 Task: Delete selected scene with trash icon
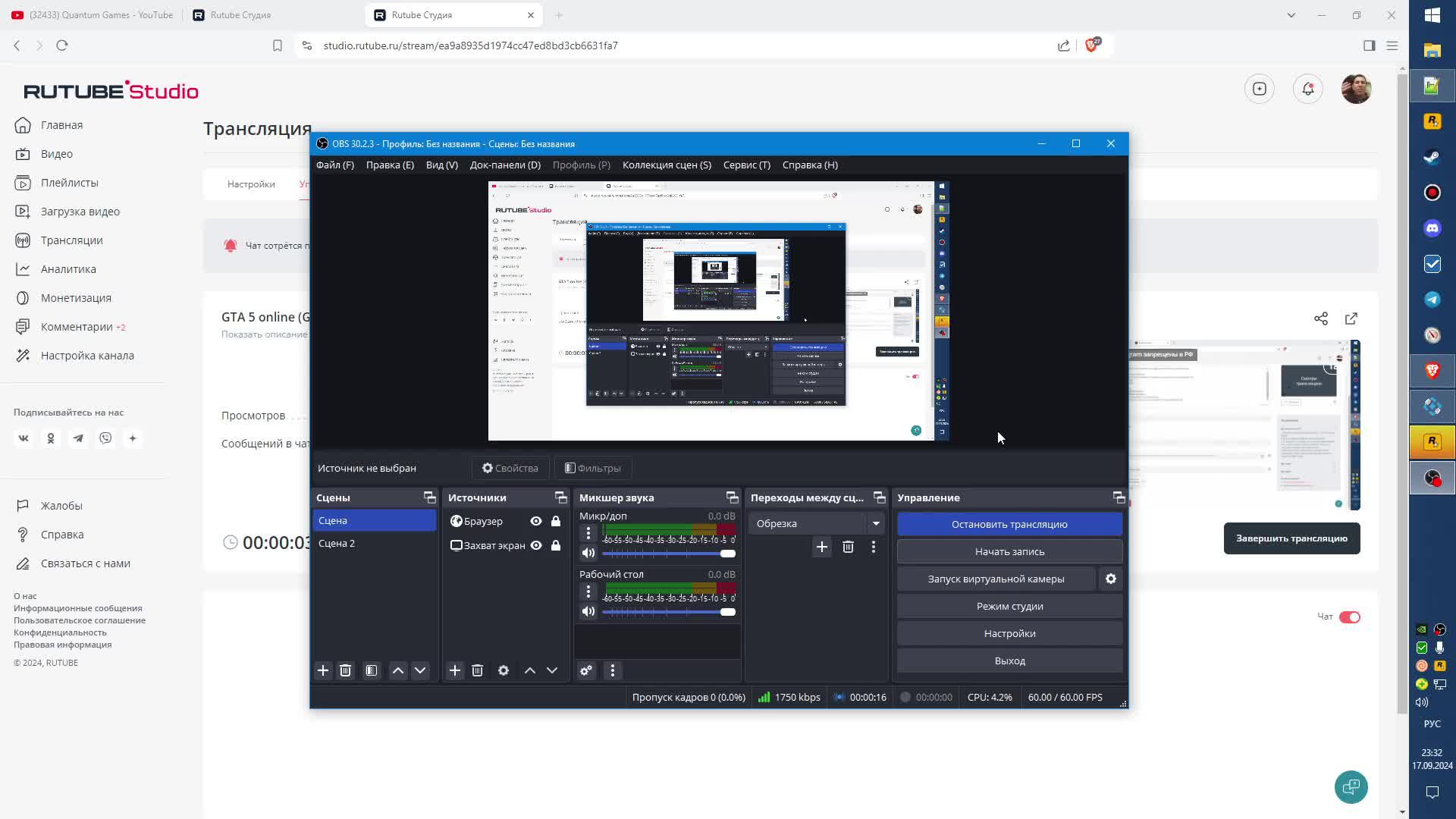[x=345, y=670]
